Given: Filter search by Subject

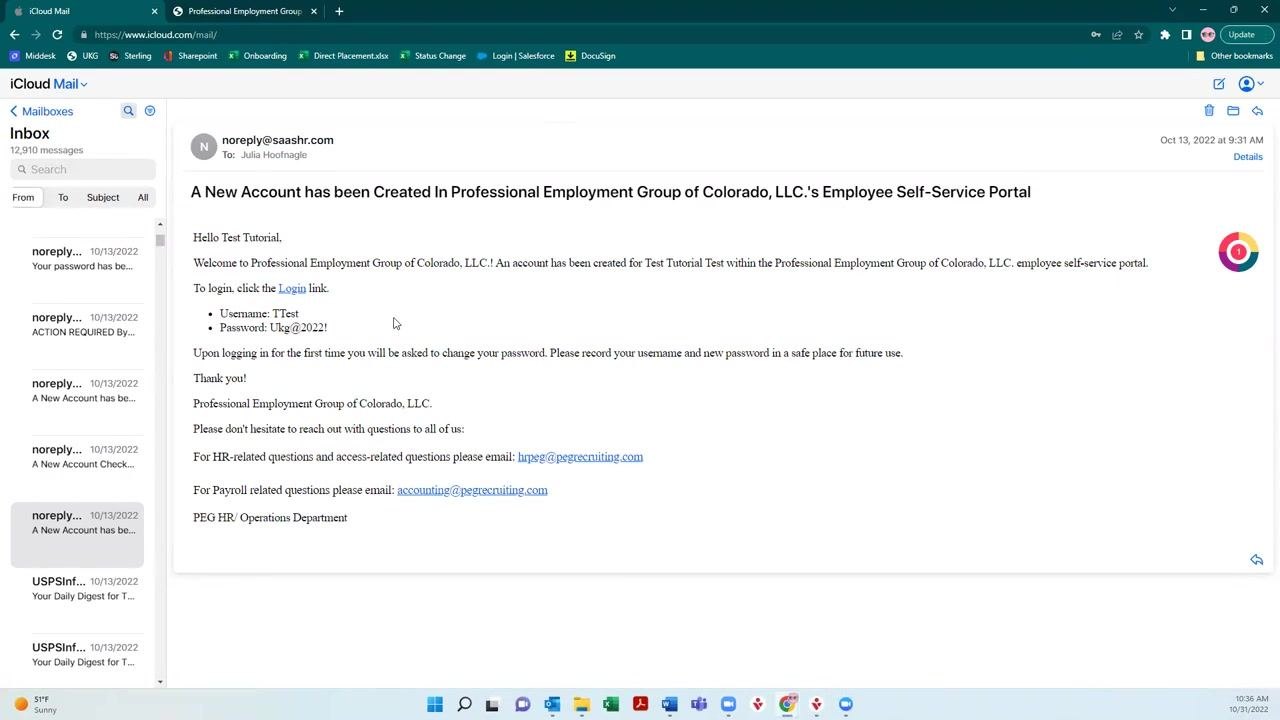Looking at the screenshot, I should pyautogui.click(x=103, y=197).
